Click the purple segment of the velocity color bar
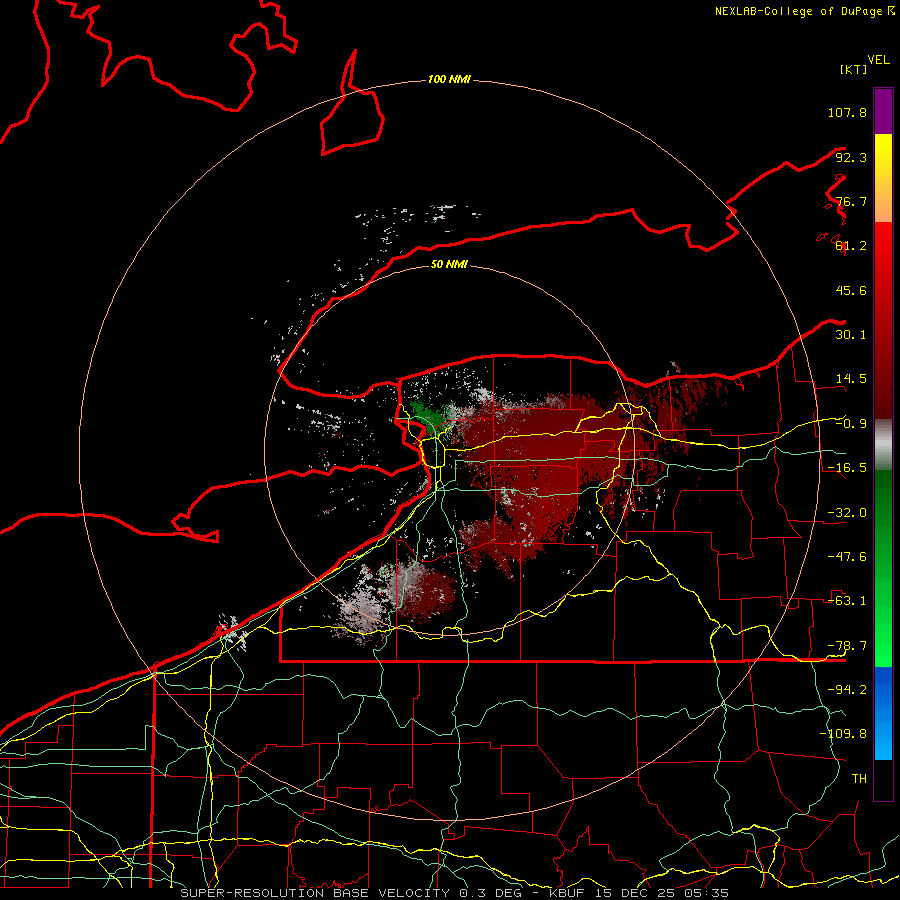Image resolution: width=900 pixels, height=900 pixels. click(x=883, y=111)
